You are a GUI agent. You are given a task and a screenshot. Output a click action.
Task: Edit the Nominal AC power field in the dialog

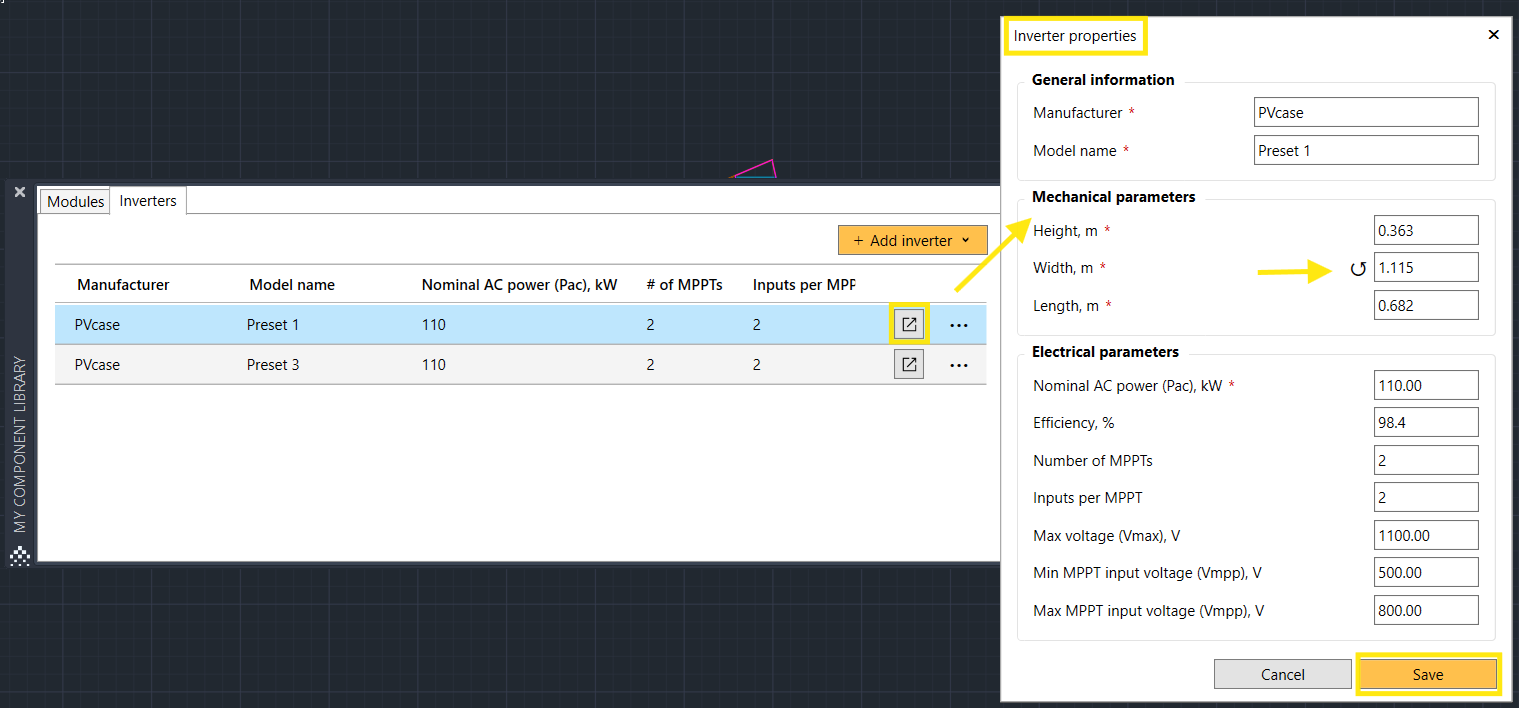coord(1426,385)
